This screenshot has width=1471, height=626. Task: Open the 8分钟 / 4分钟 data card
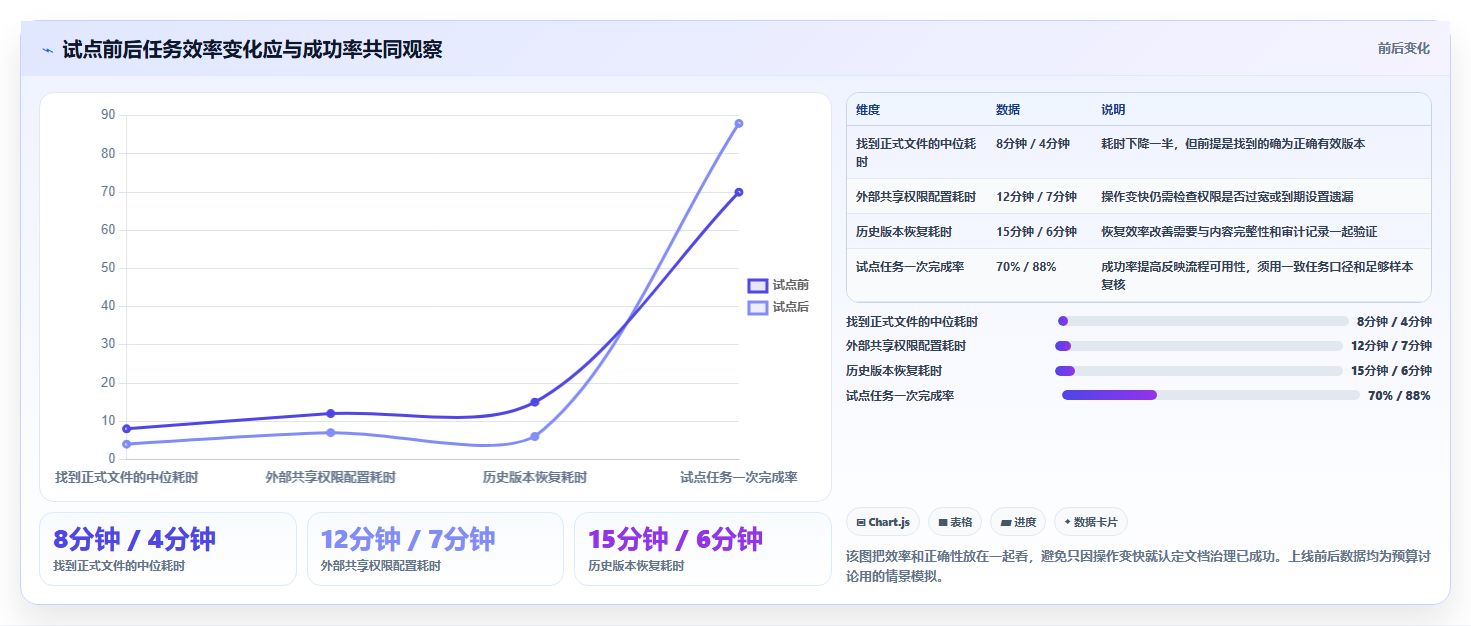(x=168, y=549)
